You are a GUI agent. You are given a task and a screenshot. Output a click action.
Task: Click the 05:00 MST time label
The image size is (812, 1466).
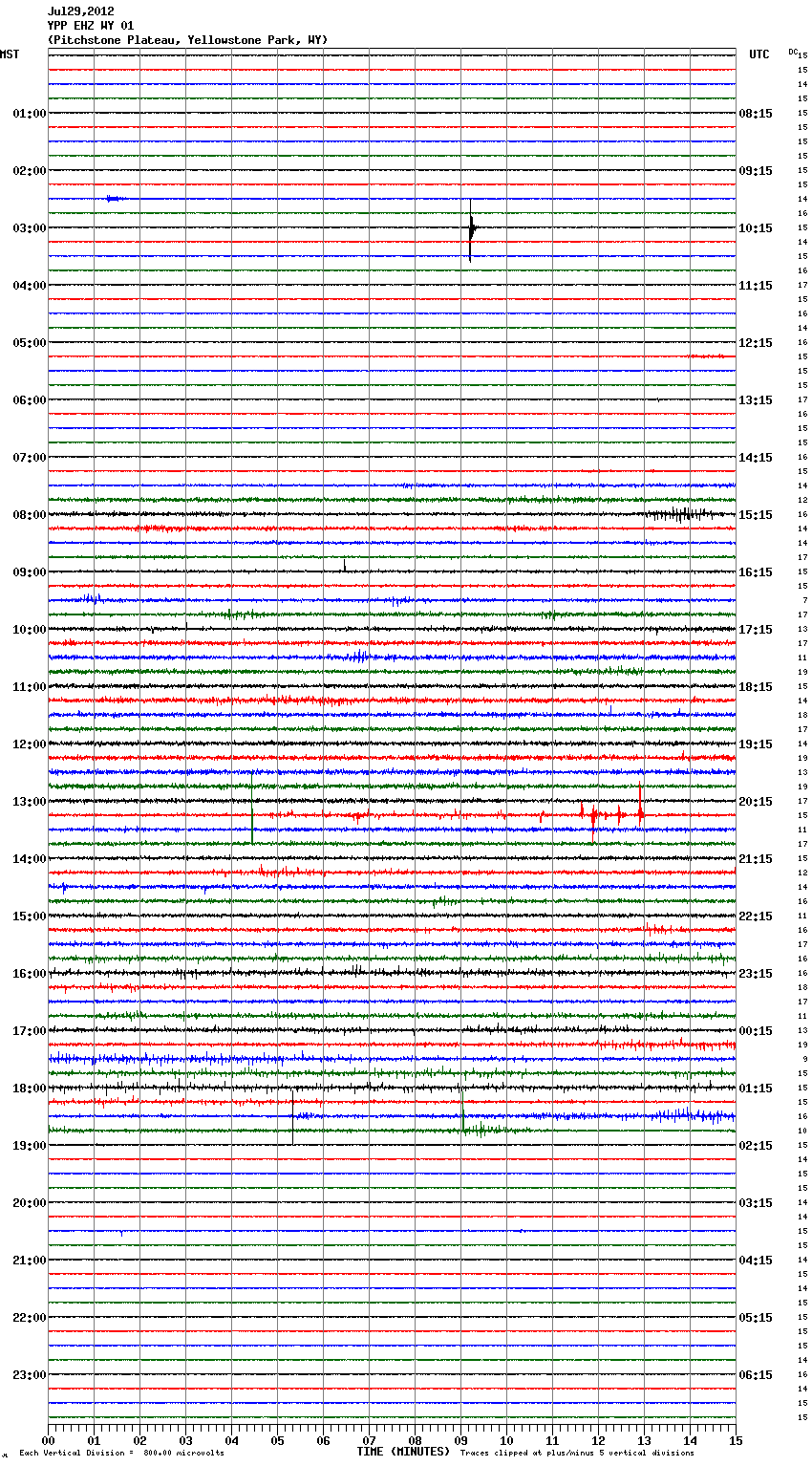30,343
